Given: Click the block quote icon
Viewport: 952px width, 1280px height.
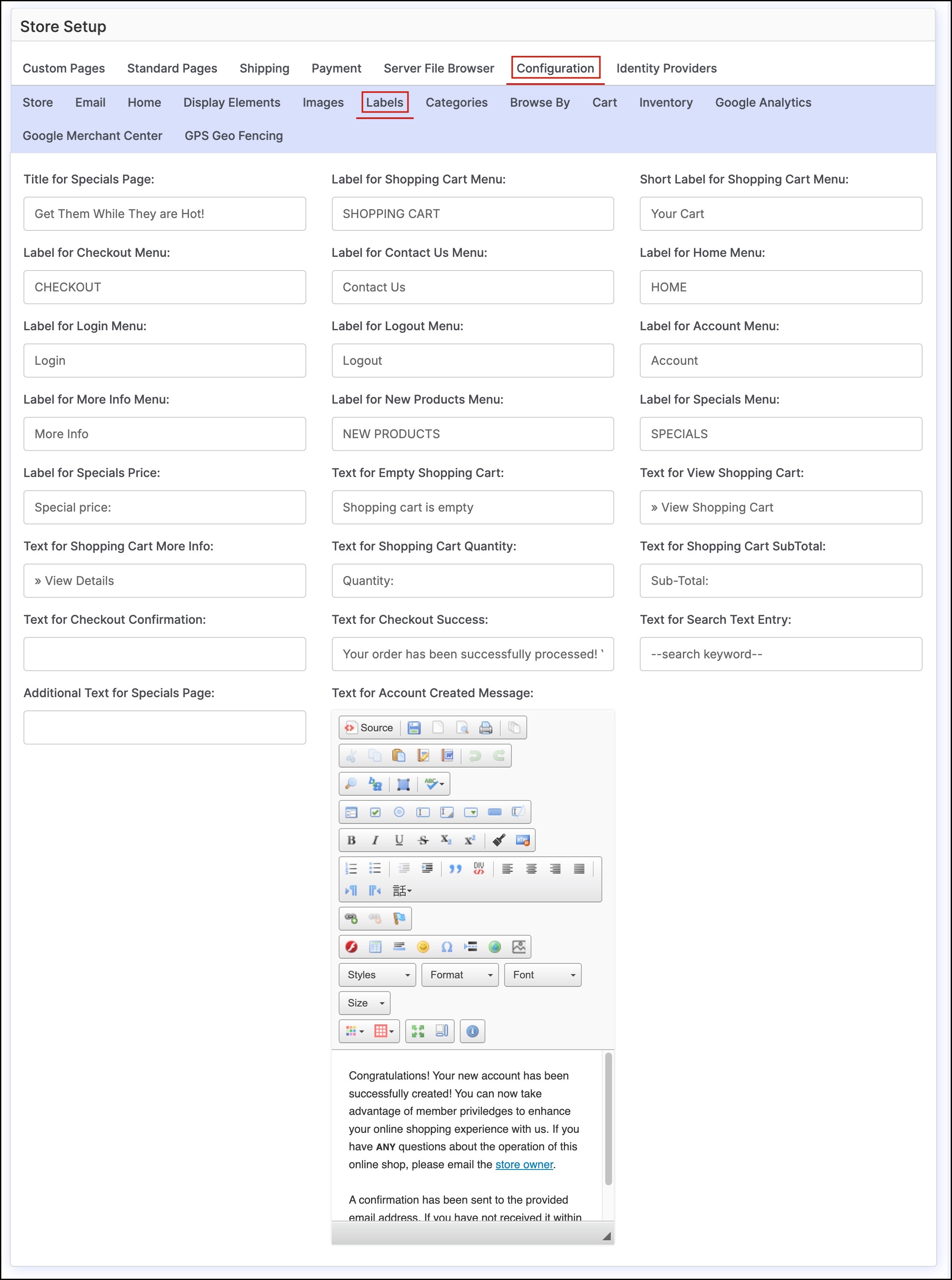Looking at the screenshot, I should [455, 869].
